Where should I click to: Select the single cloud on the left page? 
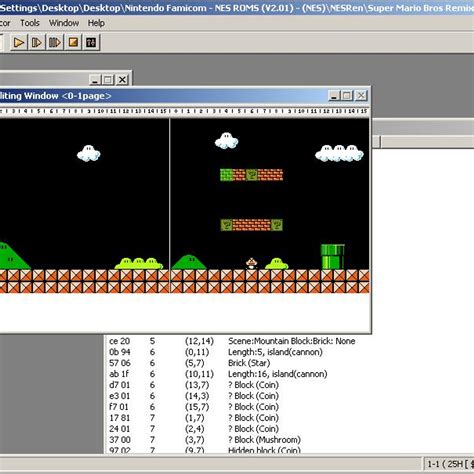click(x=89, y=153)
